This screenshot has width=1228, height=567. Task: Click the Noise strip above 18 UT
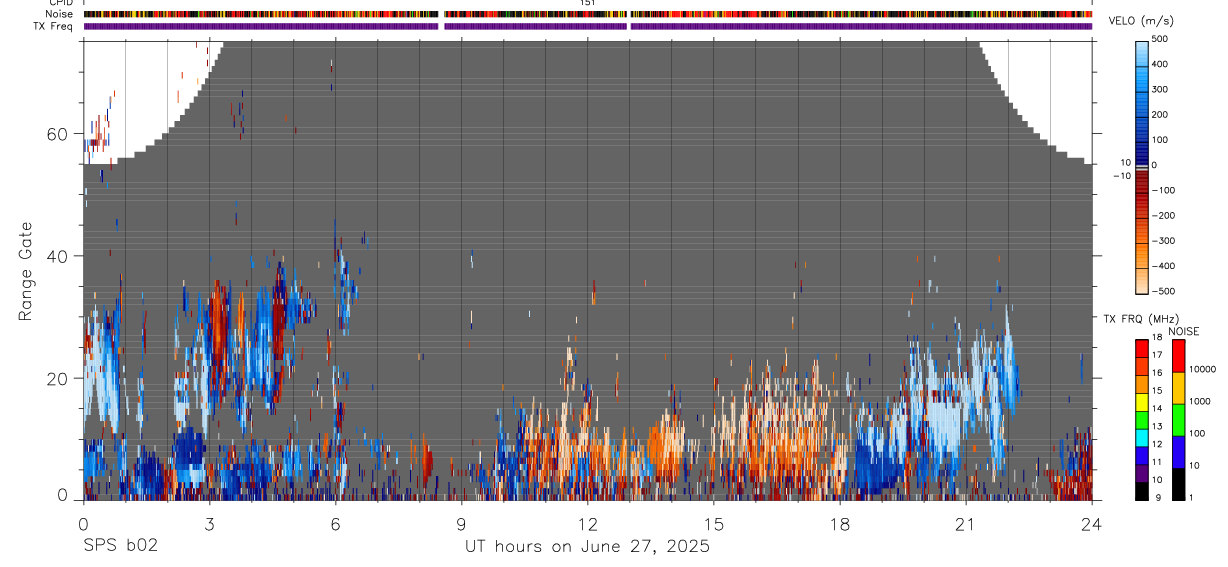pos(839,14)
